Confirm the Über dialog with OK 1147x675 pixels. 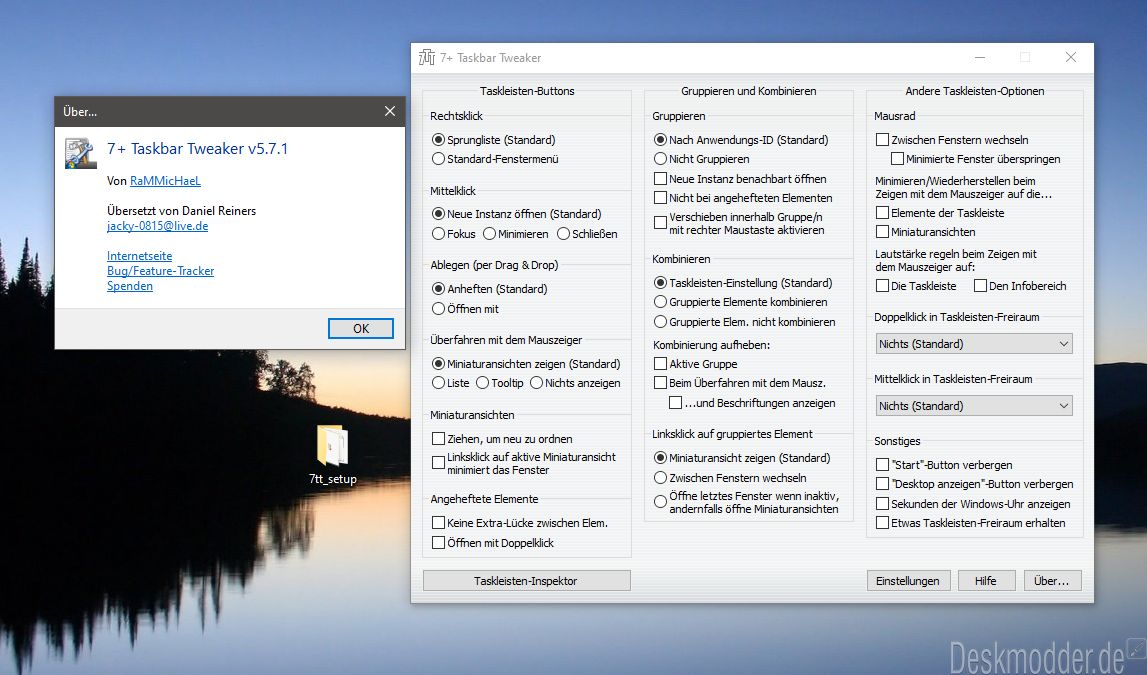click(361, 328)
